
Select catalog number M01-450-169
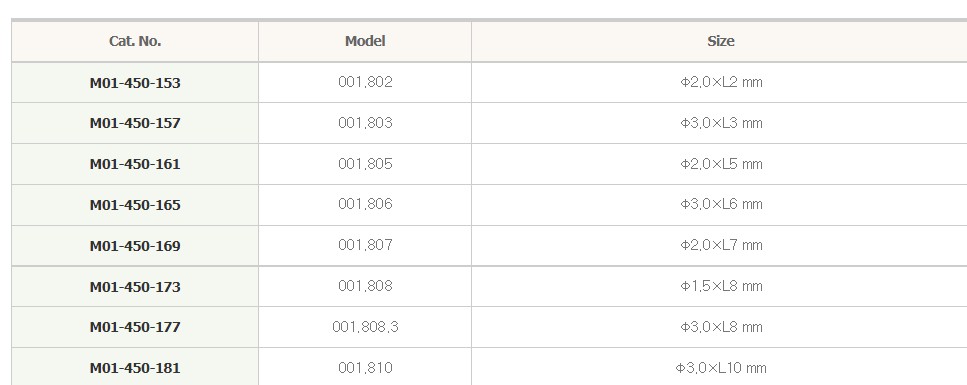135,246
